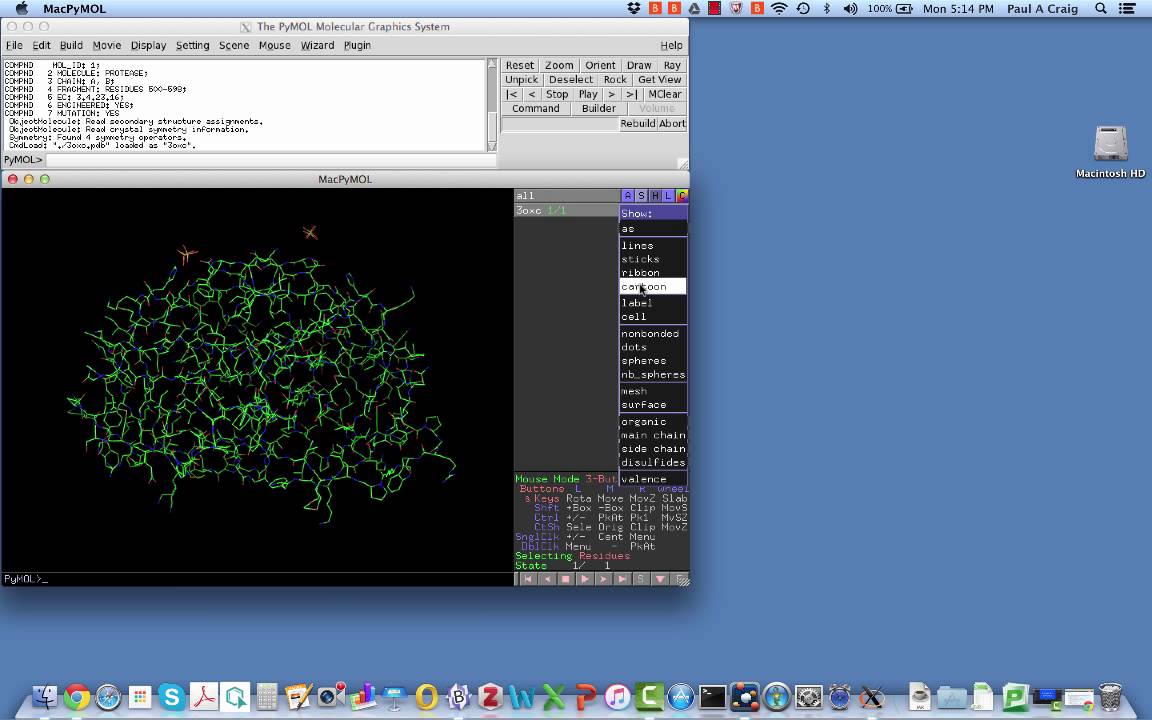This screenshot has height=720, width=1152.
Task: Open the Plugin menu
Action: (357, 46)
